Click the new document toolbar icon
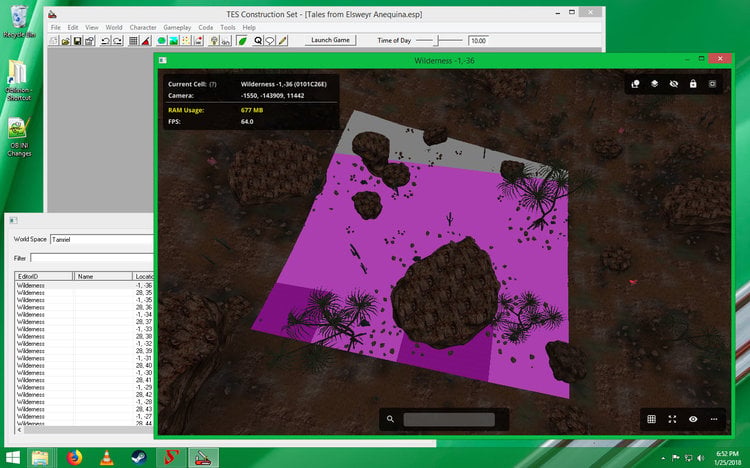 click(x=54, y=41)
